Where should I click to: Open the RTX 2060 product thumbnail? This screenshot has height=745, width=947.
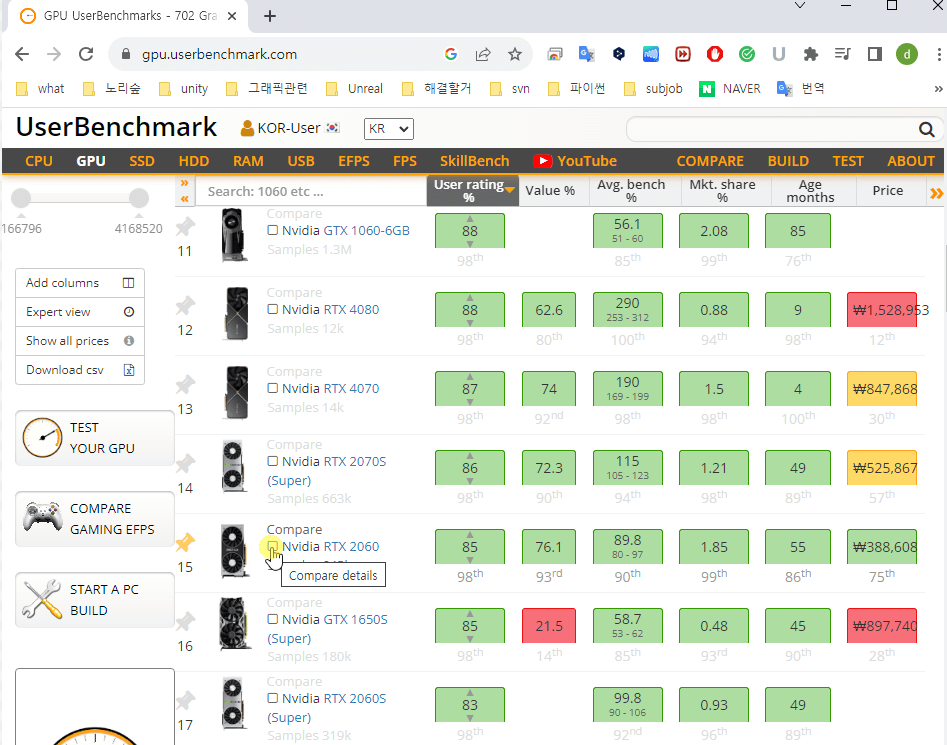pos(234,551)
